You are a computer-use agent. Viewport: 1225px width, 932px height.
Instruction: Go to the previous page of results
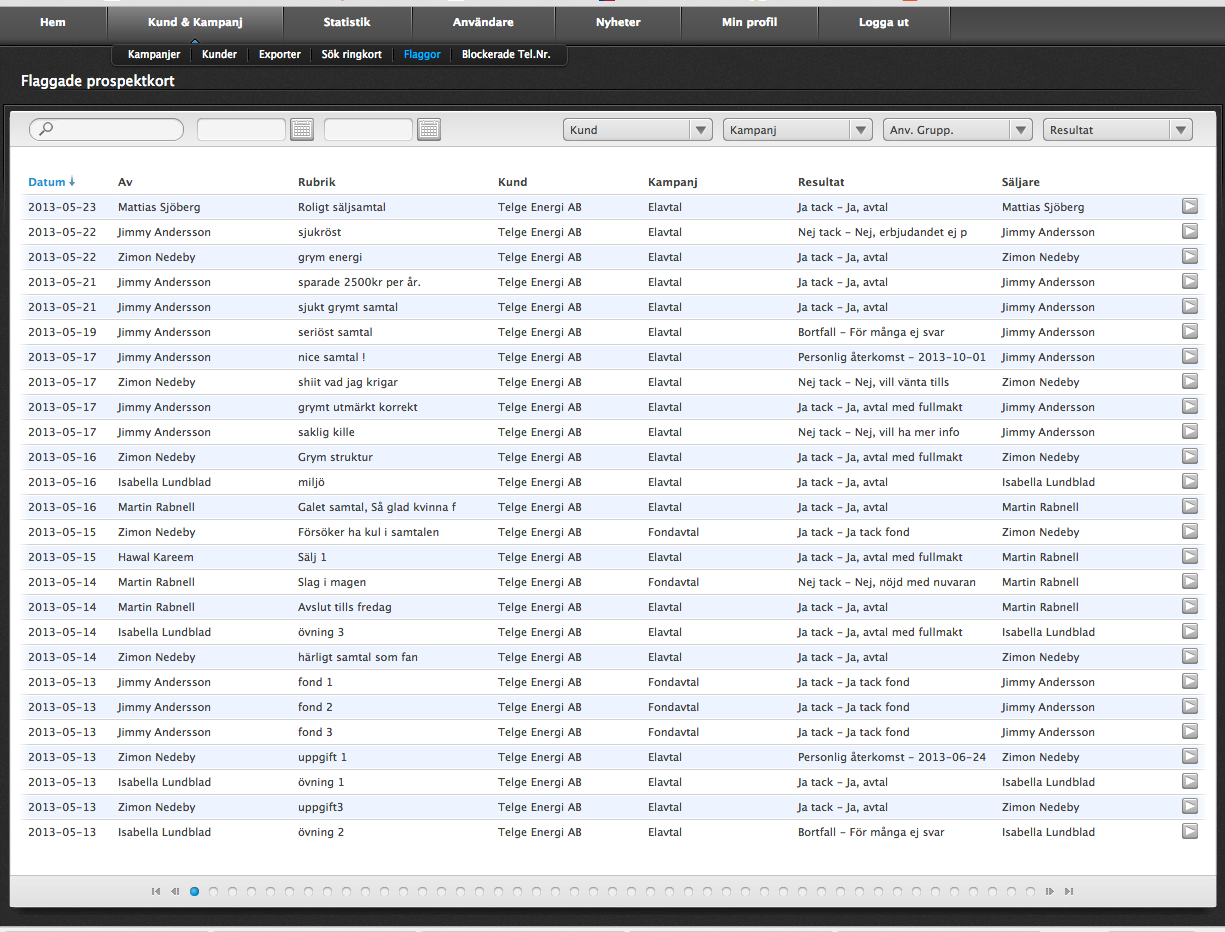[175, 891]
